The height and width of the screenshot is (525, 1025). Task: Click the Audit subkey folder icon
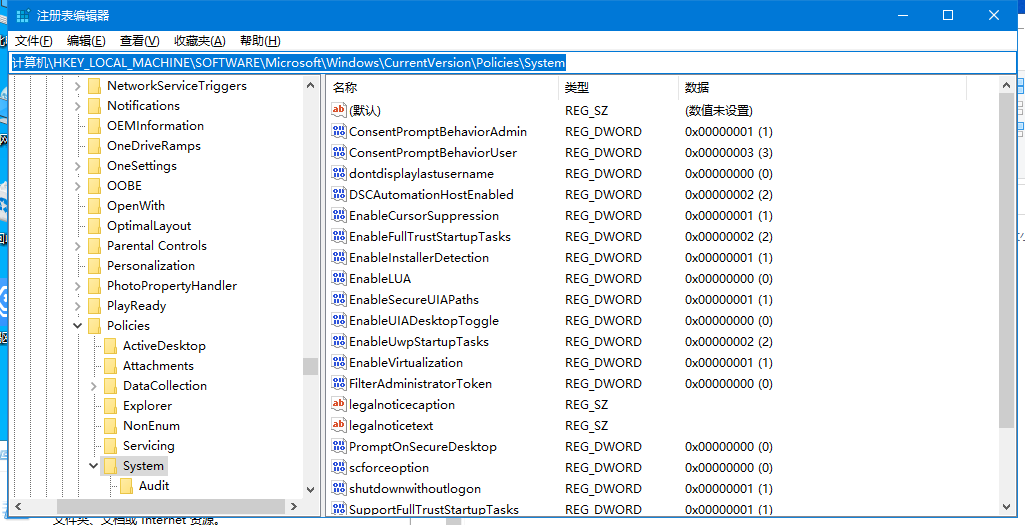click(126, 486)
